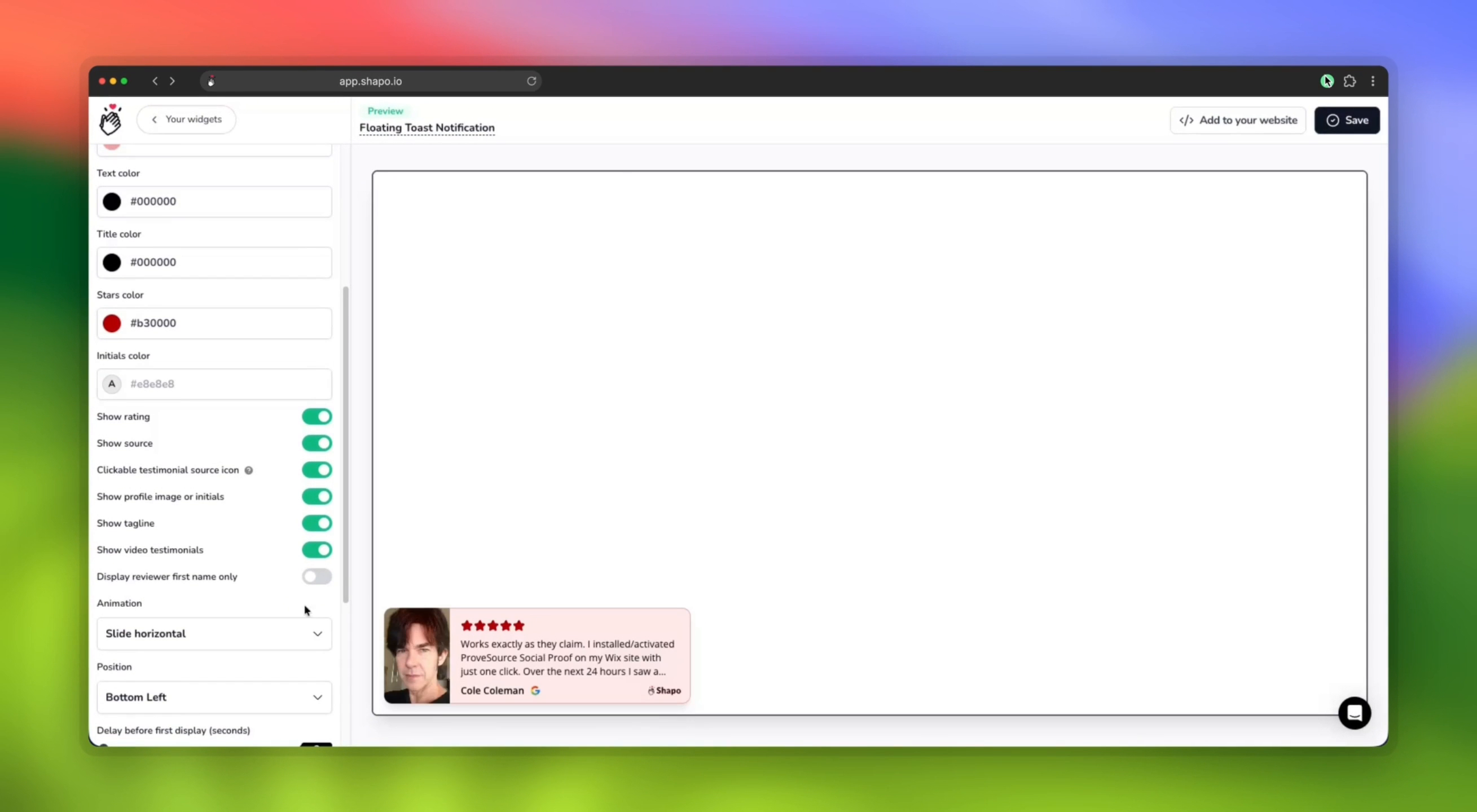Open the help tooltip beside Clickable testimonial source icon
This screenshot has width=1477, height=812.
click(249, 470)
